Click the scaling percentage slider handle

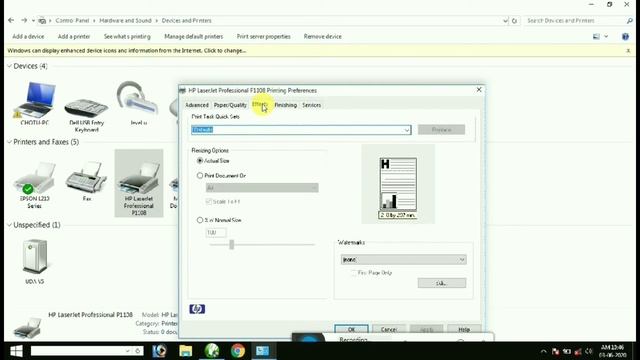[x=231, y=244]
